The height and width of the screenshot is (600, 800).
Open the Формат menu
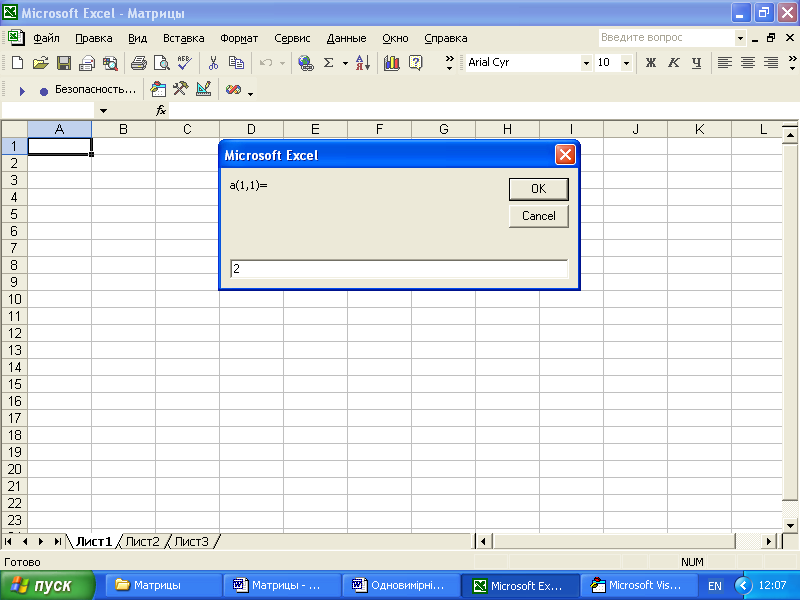(239, 38)
